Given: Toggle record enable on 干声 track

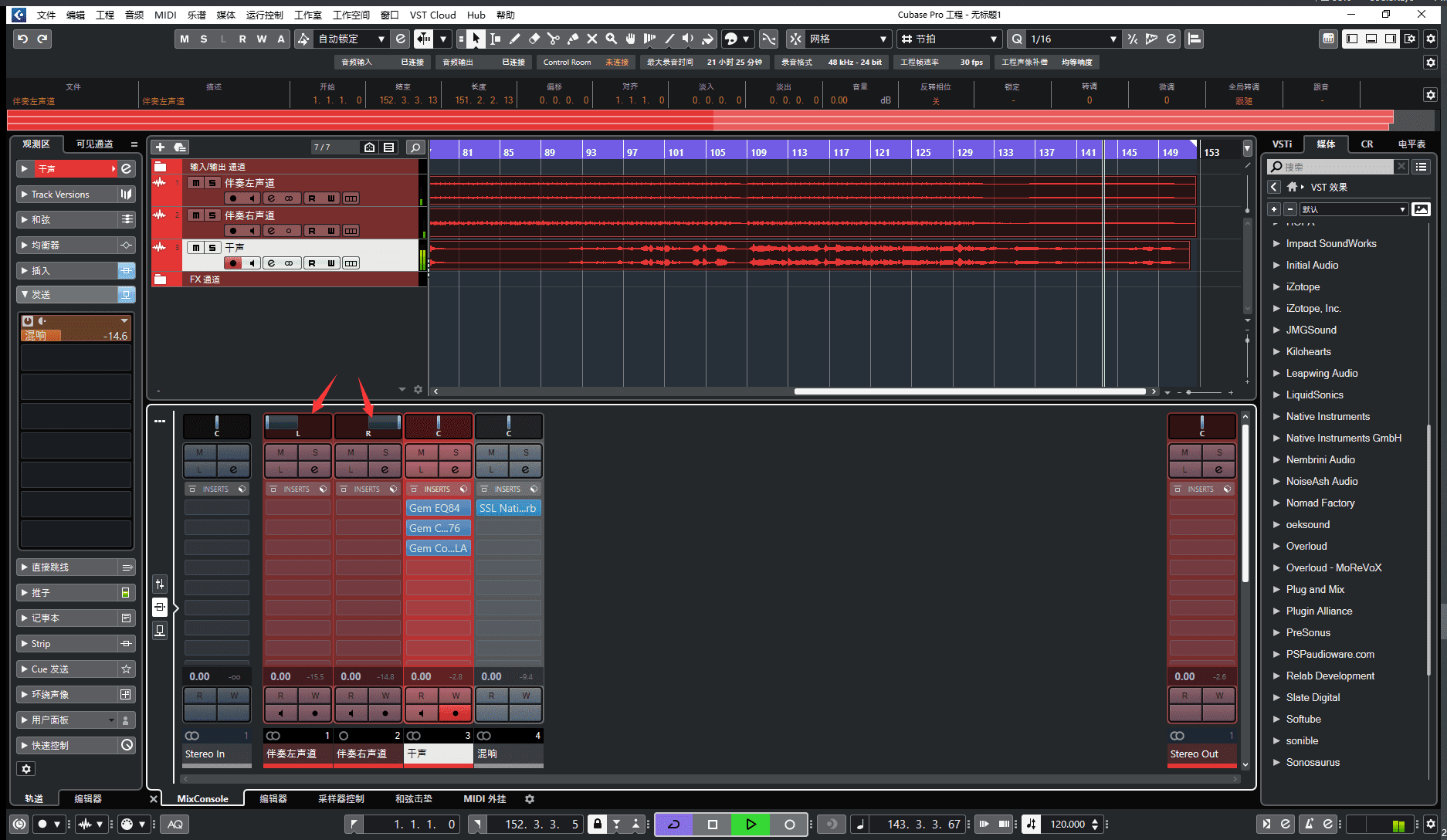Looking at the screenshot, I should tap(232, 263).
